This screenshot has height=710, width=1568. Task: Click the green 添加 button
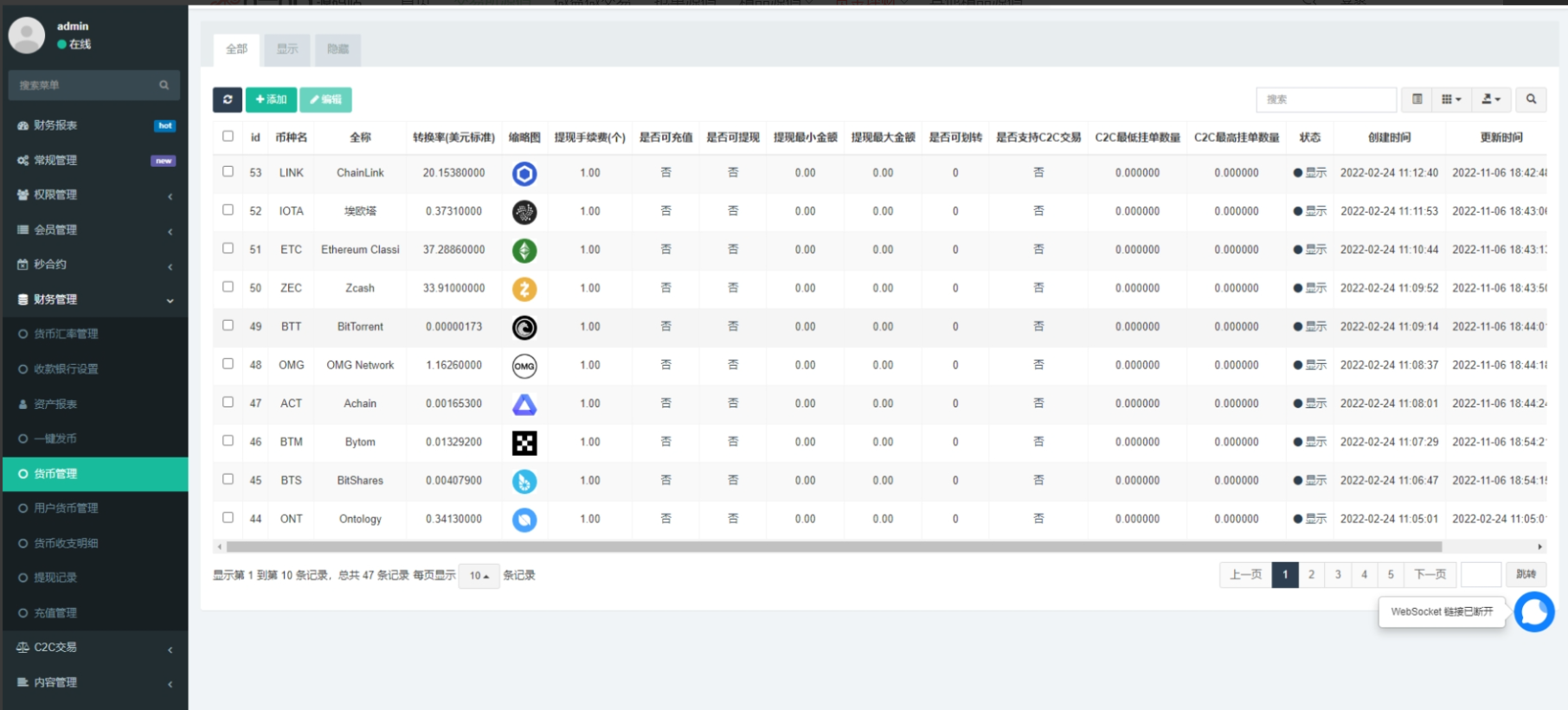[271, 99]
